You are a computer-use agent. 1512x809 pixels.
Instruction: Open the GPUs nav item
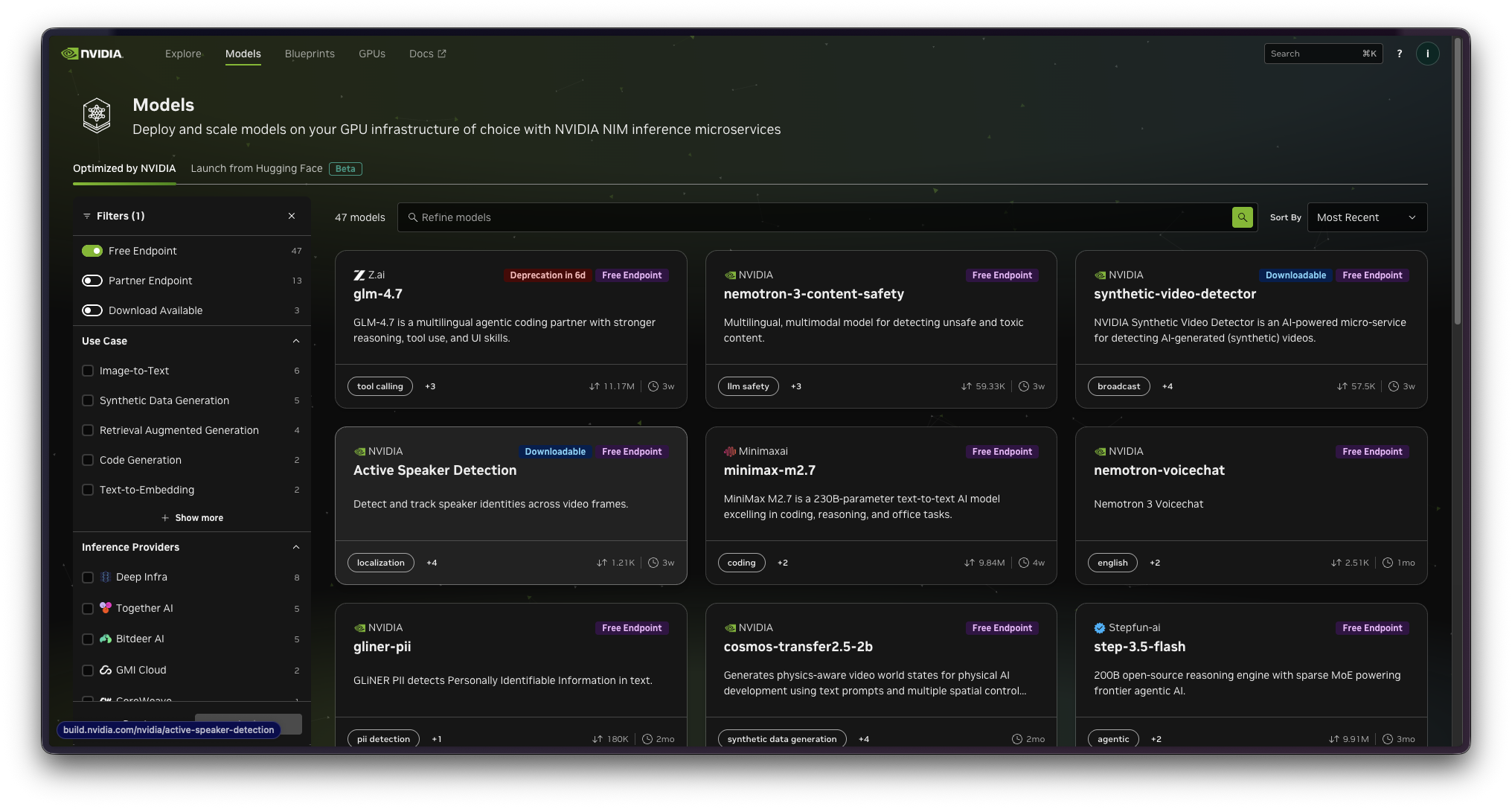pos(372,54)
